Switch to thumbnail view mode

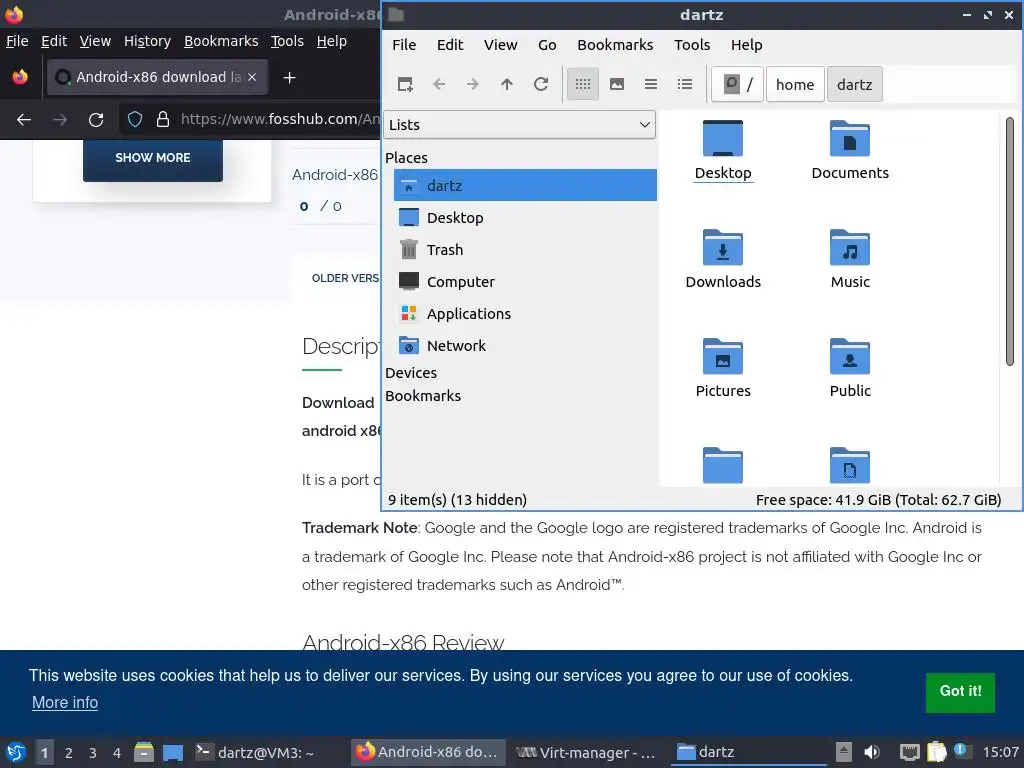(x=616, y=84)
